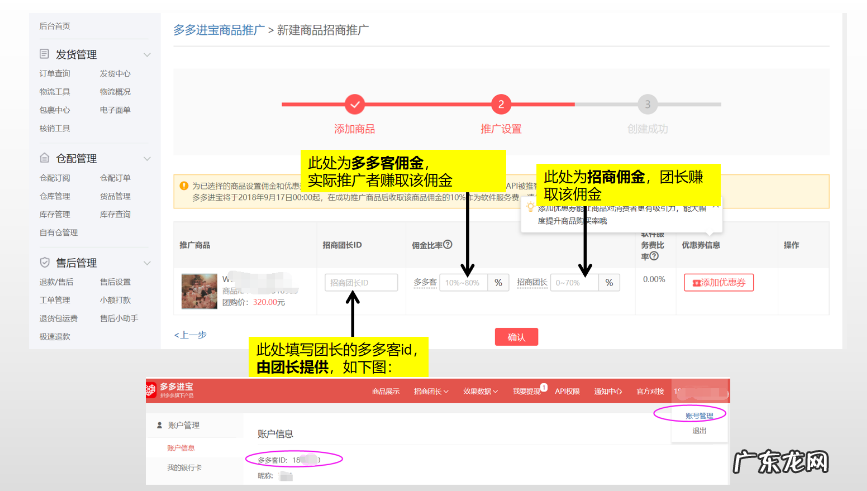Click the 账户管理 sidebar heading

tap(184, 425)
